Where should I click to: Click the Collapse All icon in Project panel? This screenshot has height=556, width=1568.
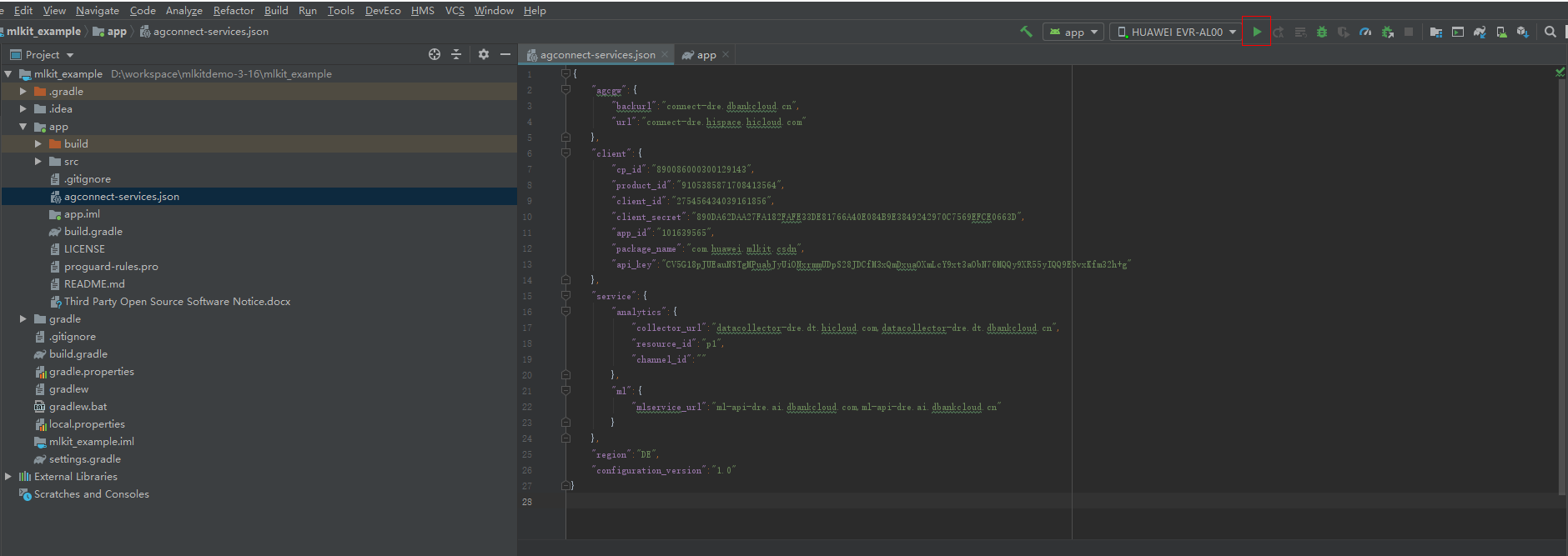456,54
